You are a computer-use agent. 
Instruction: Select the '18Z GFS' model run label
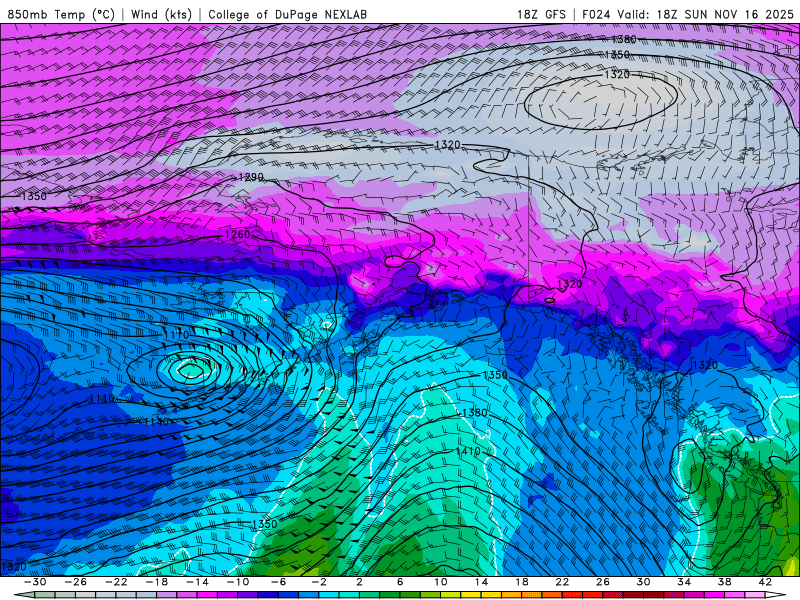pyautogui.click(x=541, y=14)
